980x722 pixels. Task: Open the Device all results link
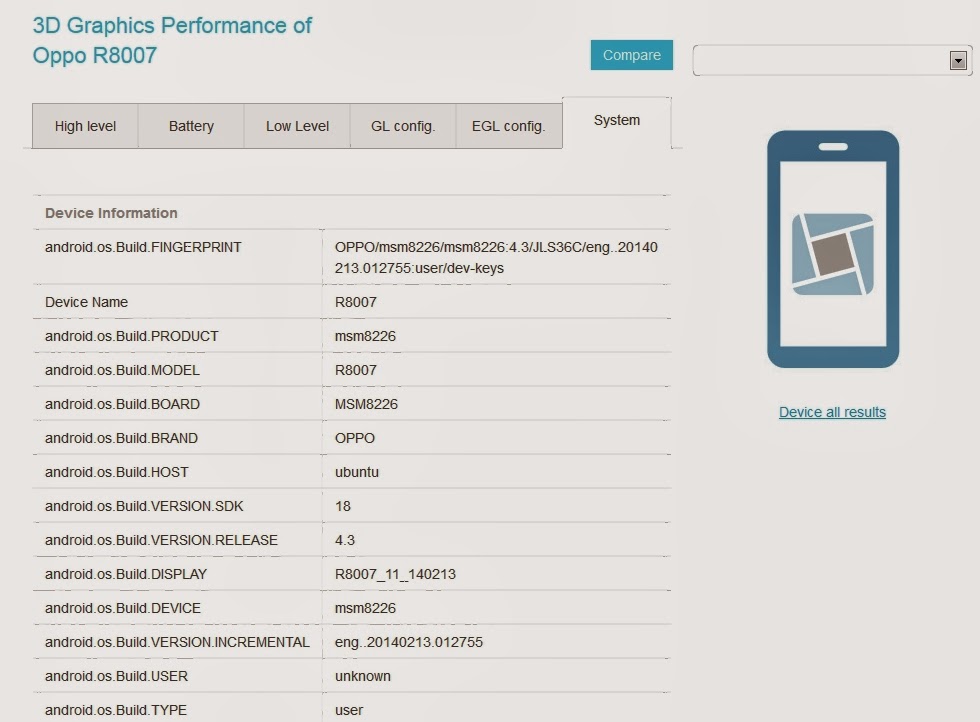(x=832, y=413)
